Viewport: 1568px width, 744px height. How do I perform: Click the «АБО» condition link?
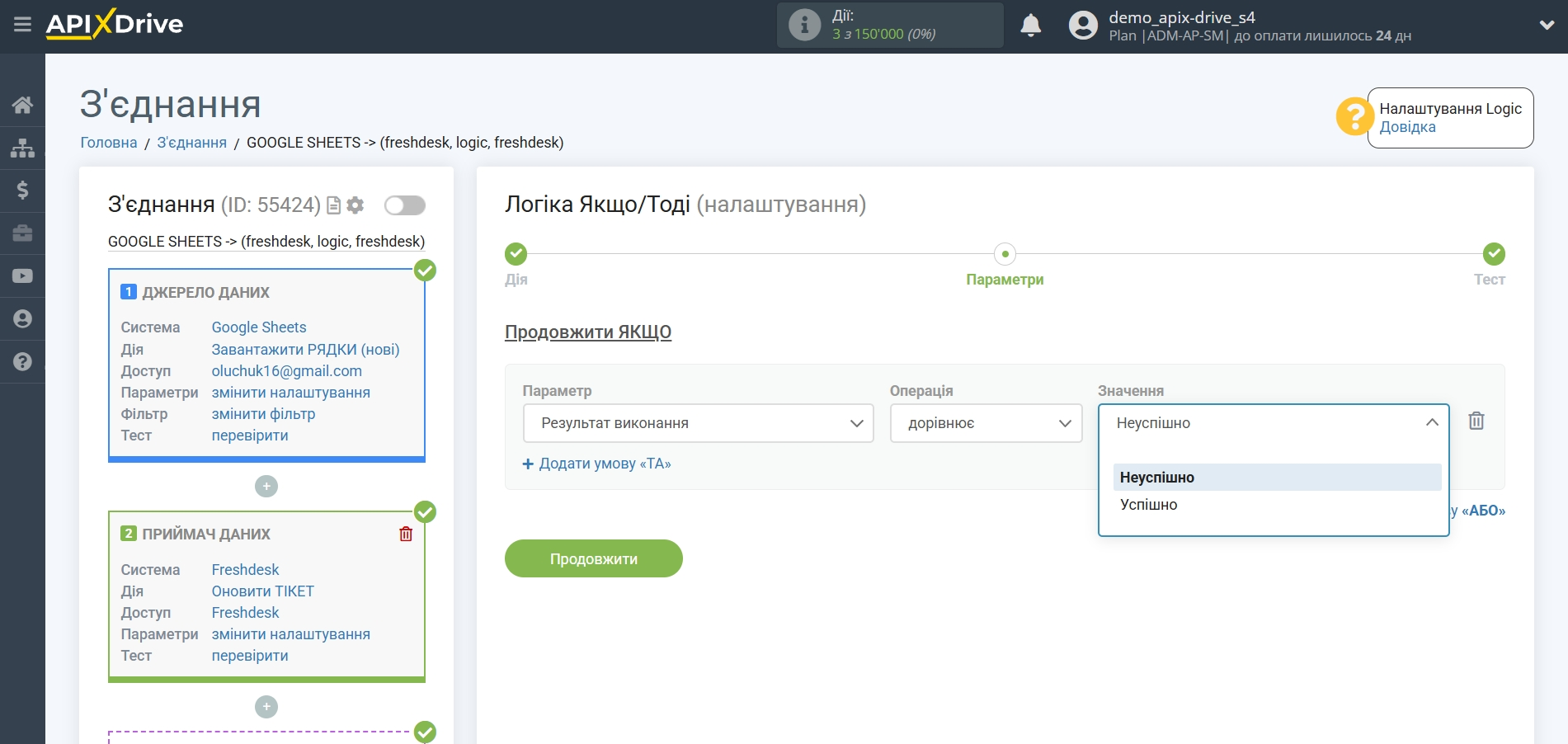pos(1483,511)
